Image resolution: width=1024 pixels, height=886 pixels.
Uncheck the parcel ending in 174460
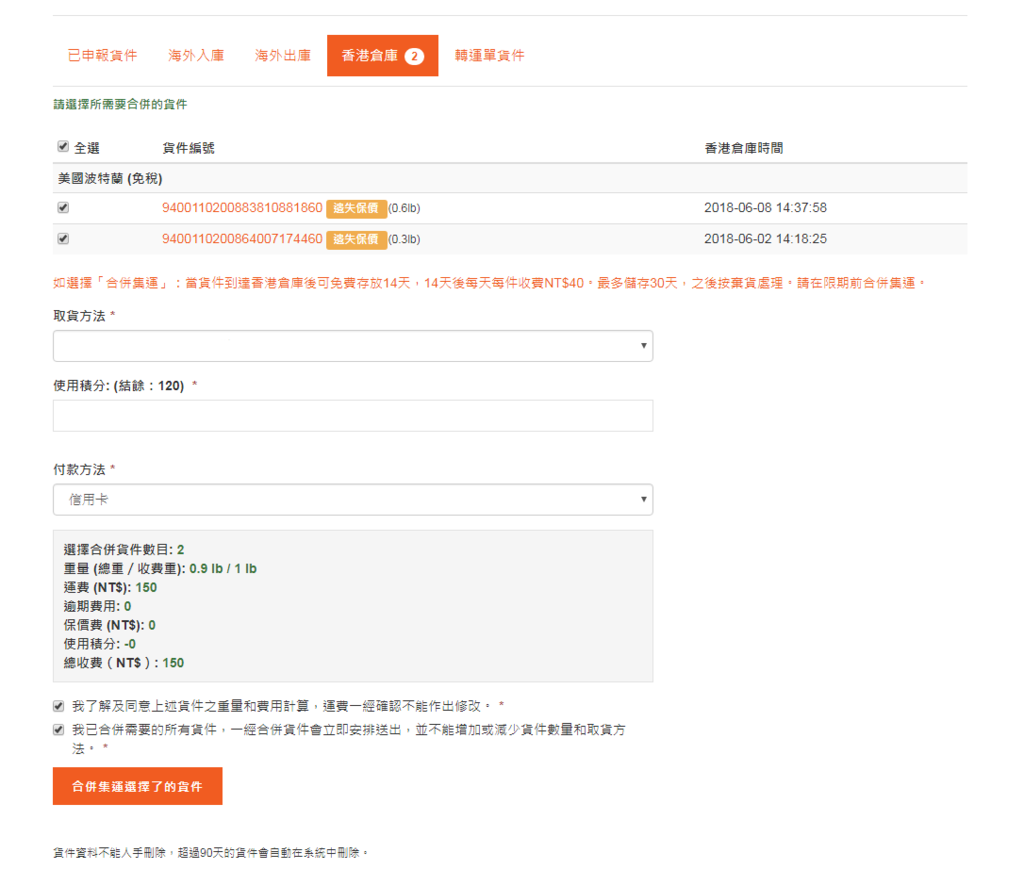(x=63, y=239)
